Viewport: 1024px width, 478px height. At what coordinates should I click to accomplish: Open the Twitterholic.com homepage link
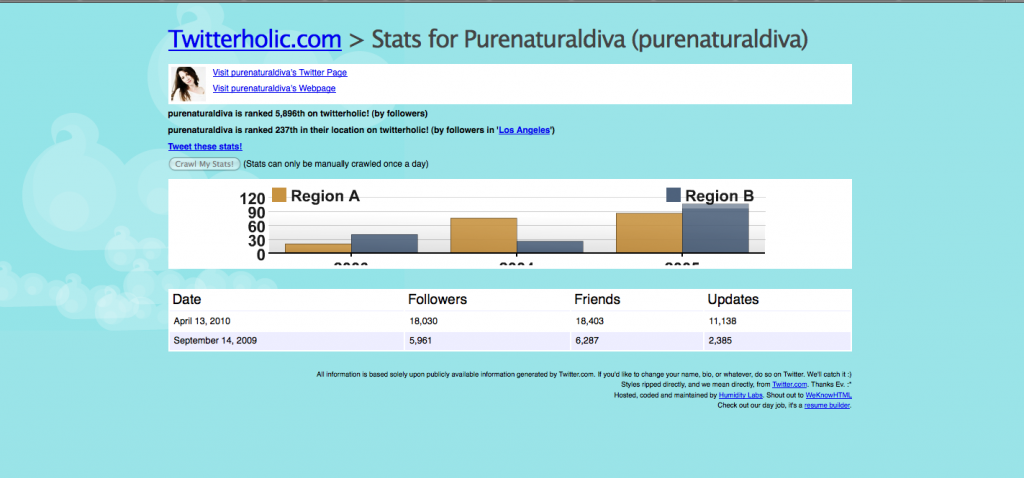pyautogui.click(x=255, y=40)
